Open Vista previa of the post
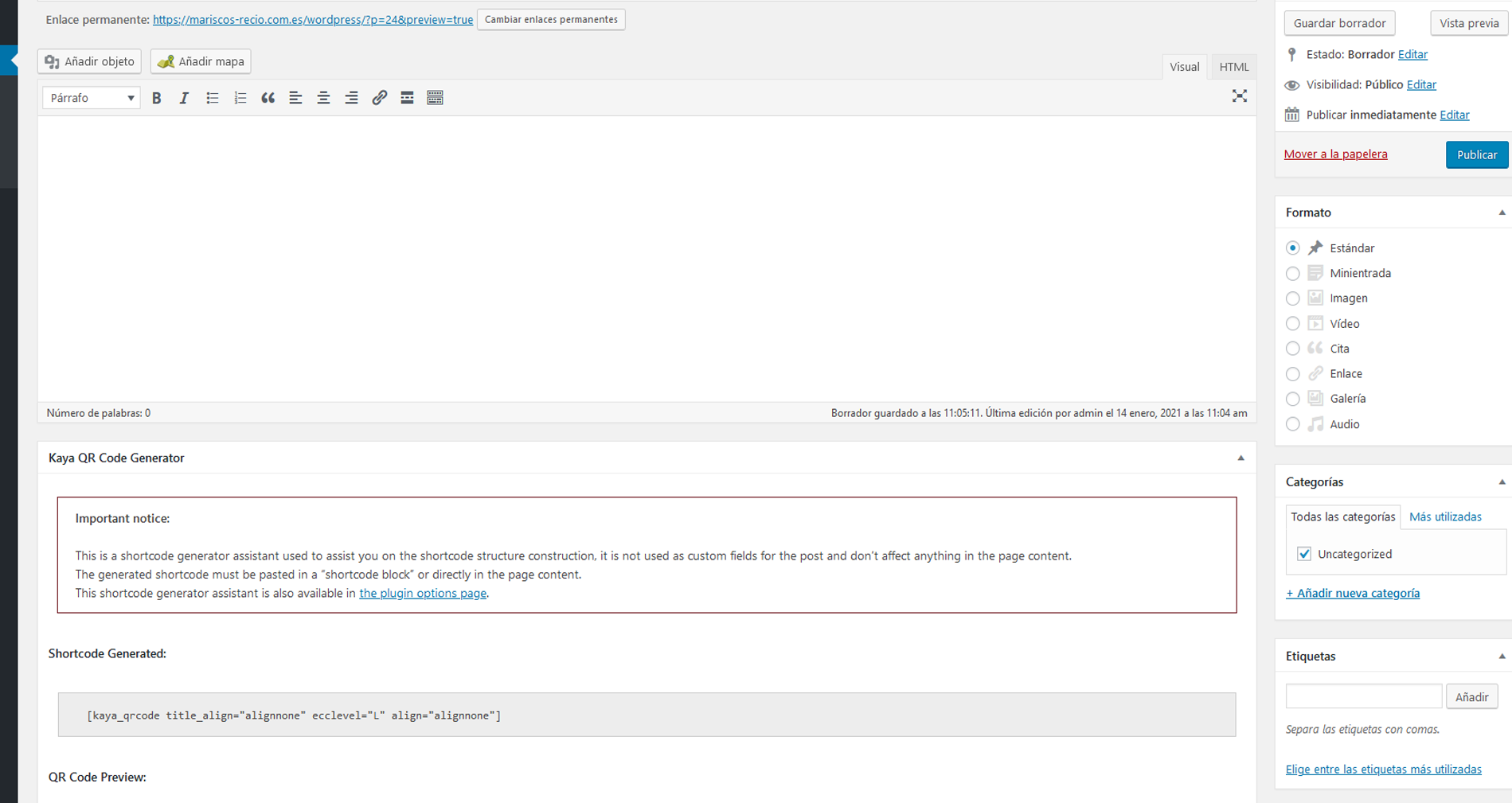 [1469, 23]
